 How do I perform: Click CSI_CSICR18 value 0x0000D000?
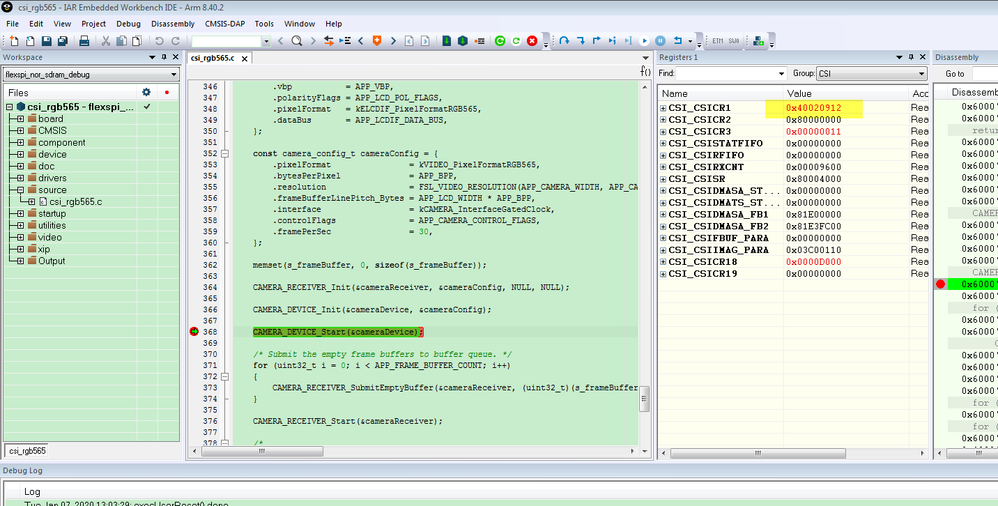pyautogui.click(x=813, y=262)
